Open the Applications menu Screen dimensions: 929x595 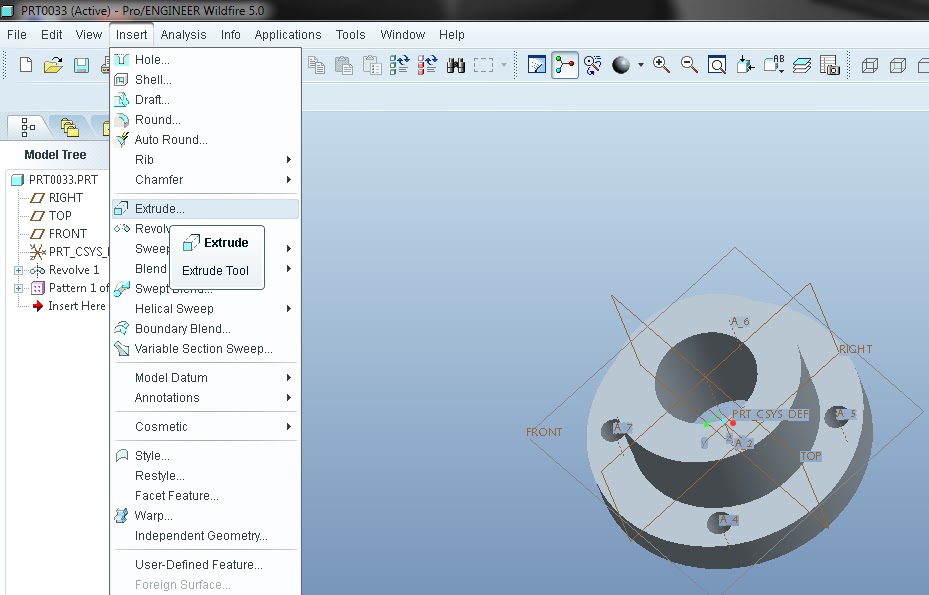point(288,34)
